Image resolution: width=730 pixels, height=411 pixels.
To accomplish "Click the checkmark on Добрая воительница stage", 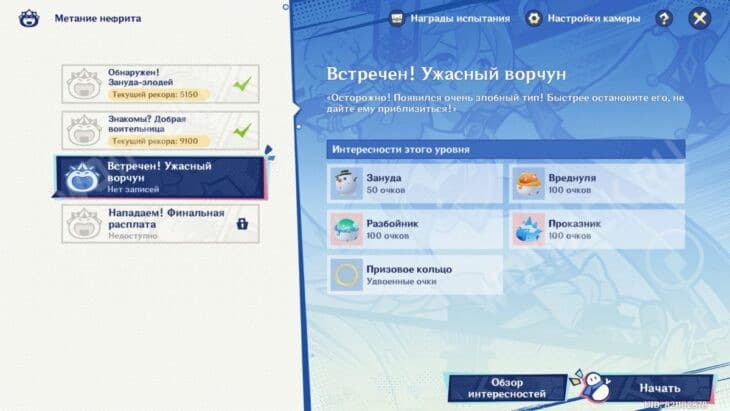I will [242, 130].
